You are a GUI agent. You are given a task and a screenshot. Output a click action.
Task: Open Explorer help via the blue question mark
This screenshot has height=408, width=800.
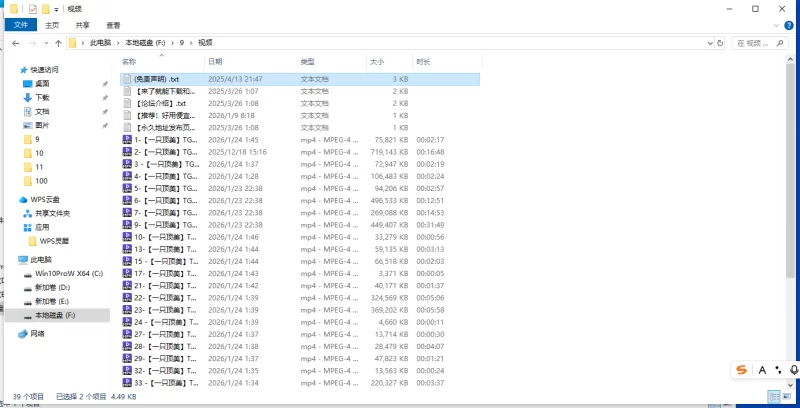(790, 24)
